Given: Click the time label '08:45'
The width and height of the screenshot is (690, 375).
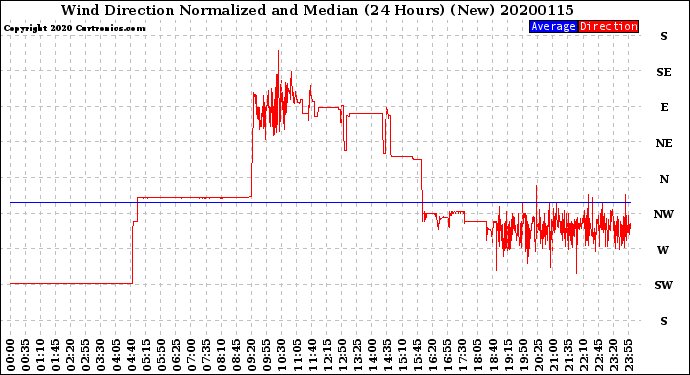Looking at the screenshot, I should (x=236, y=355).
